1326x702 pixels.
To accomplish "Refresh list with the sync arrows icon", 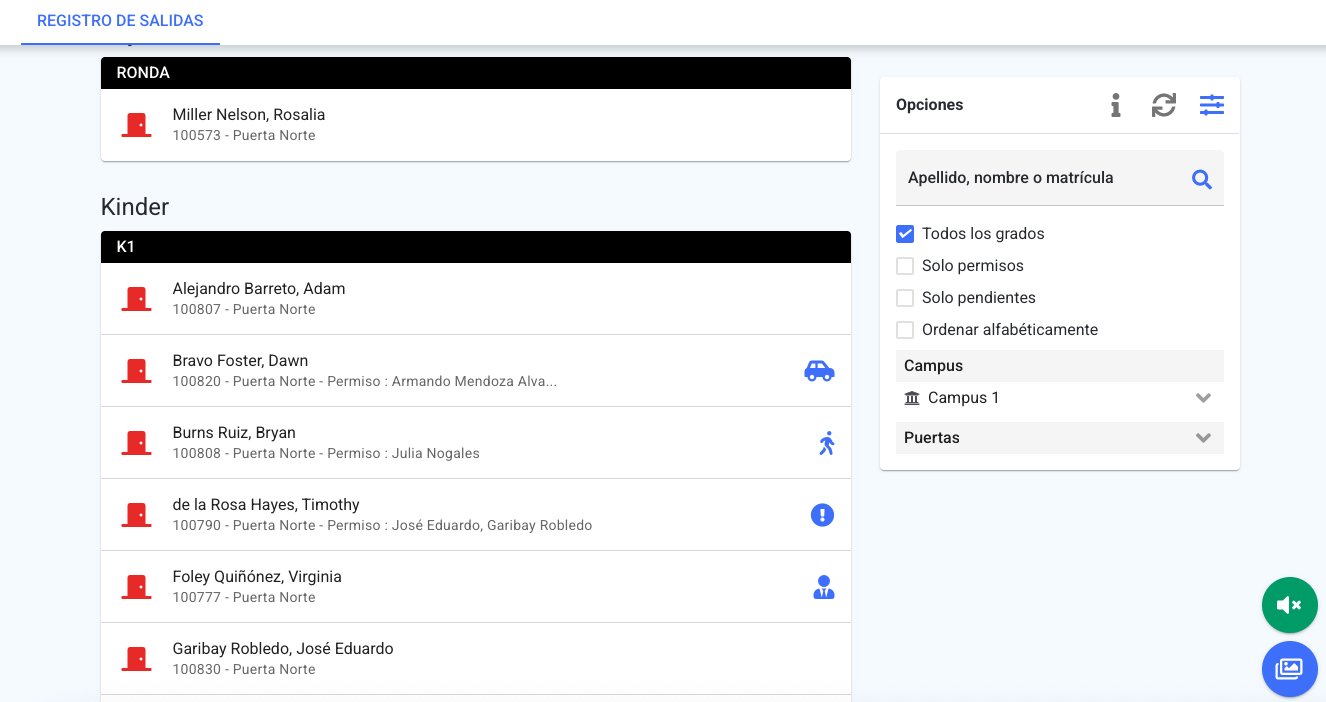I will pyautogui.click(x=1164, y=105).
